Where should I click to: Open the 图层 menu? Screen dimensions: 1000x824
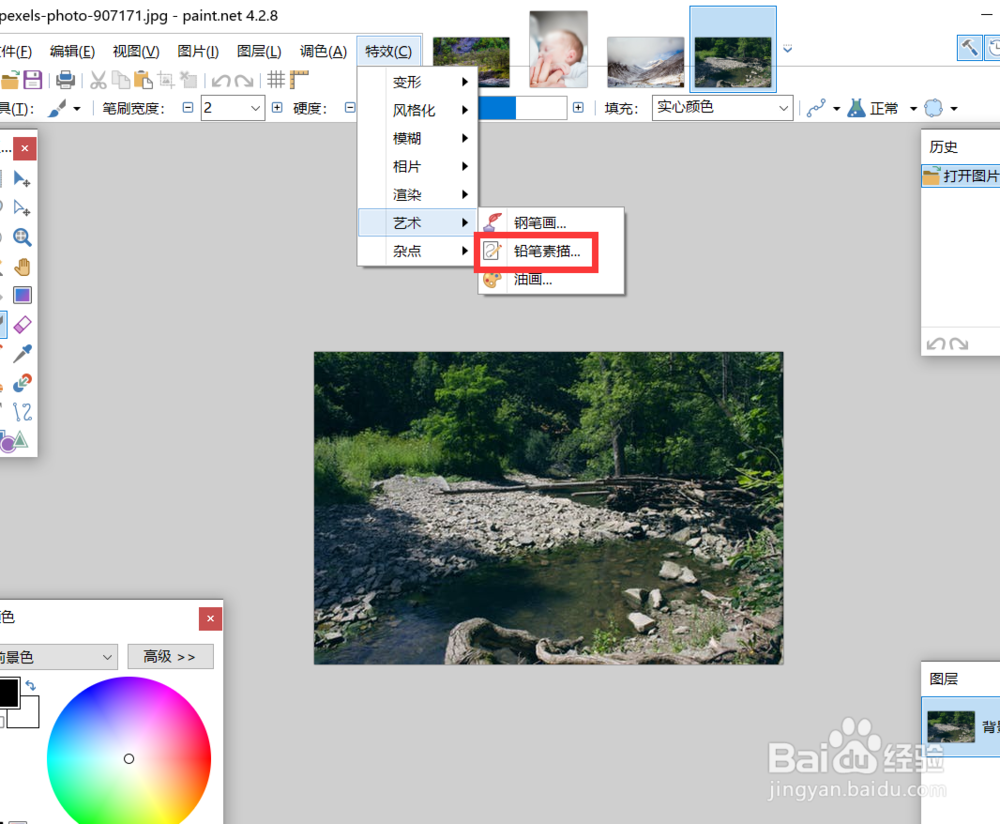tap(260, 51)
